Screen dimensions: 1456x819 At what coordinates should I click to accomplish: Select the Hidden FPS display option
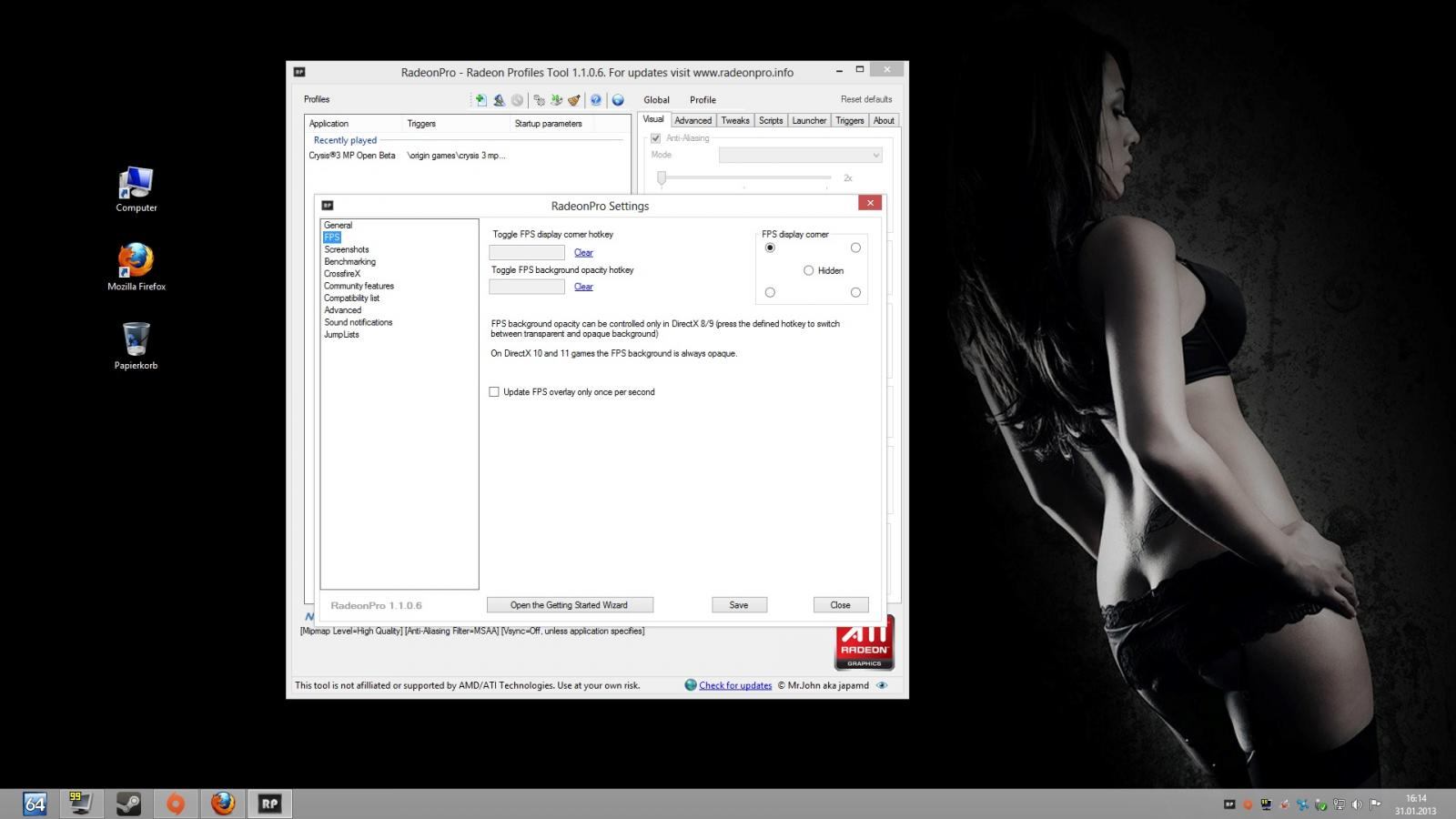[823, 270]
